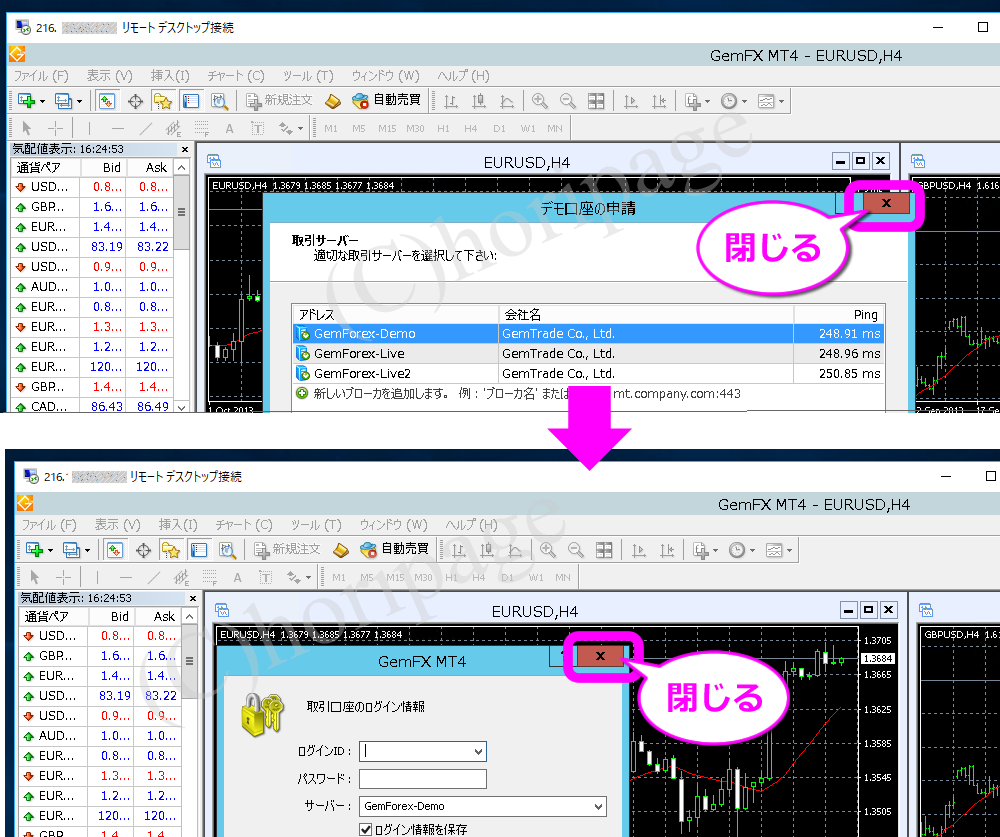This screenshot has width=1000, height=837.
Task: Click Market Watch scroll-down arrow in upper screenshot
Action: [182, 406]
